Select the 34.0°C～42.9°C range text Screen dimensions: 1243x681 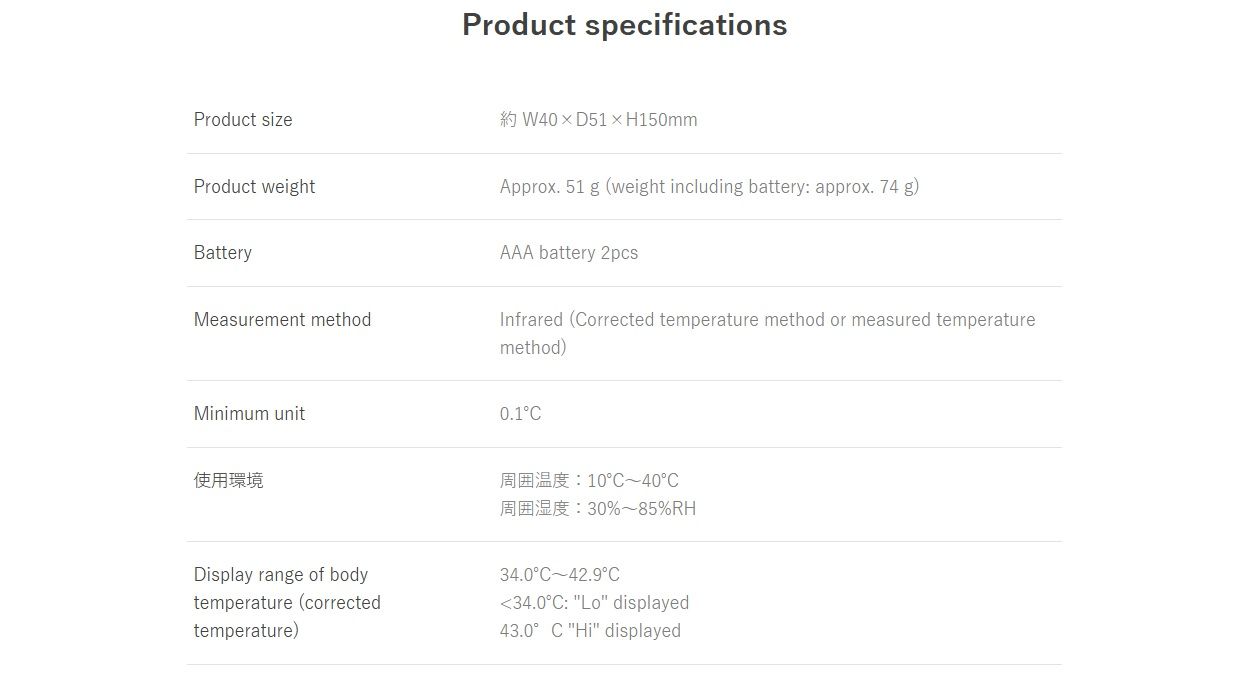(x=559, y=575)
